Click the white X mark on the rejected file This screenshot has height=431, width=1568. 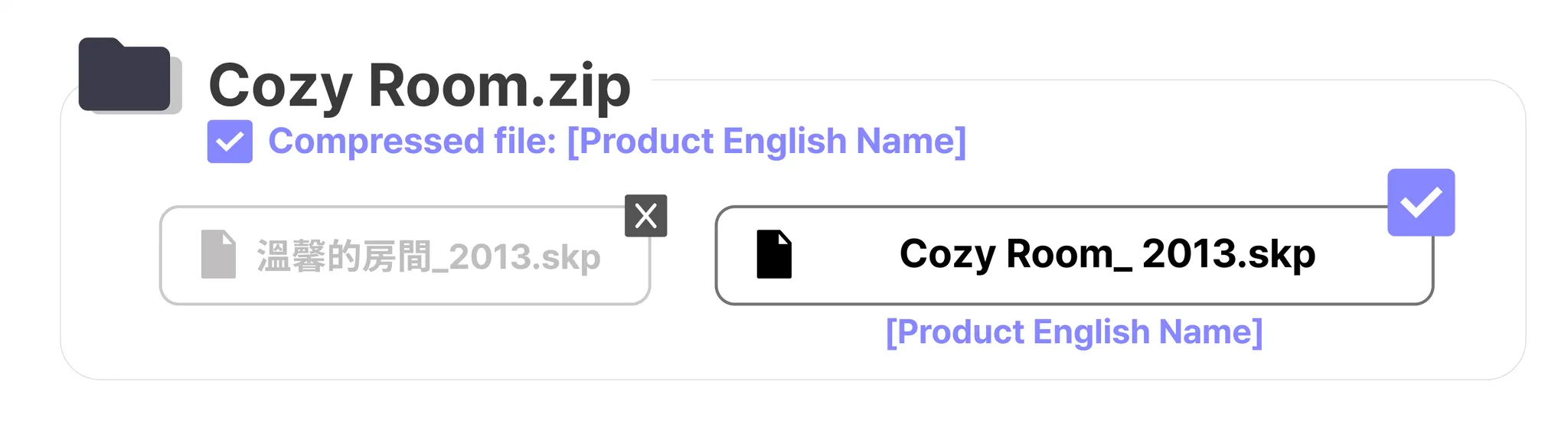(646, 216)
